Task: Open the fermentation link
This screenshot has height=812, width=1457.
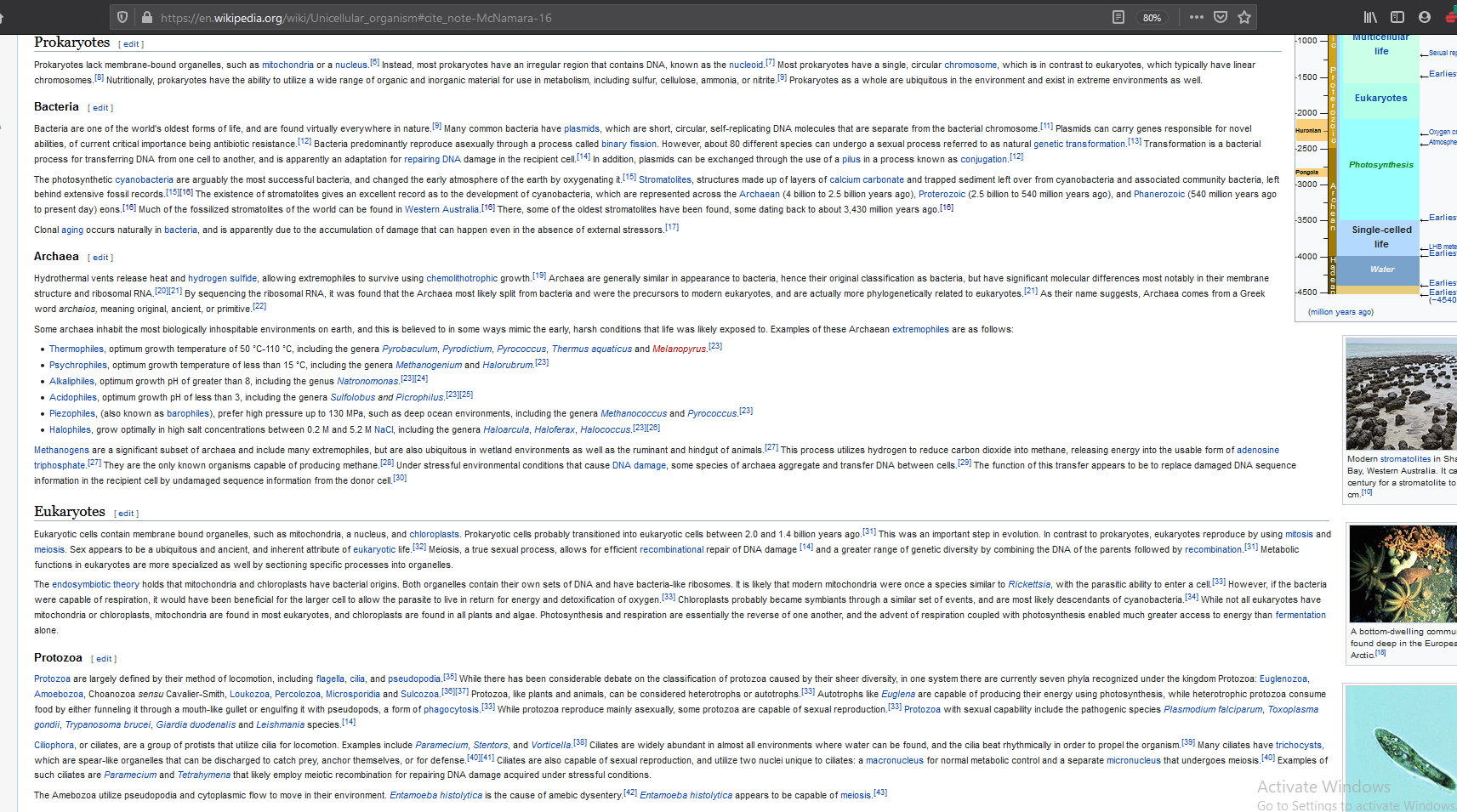Action: click(1300, 616)
